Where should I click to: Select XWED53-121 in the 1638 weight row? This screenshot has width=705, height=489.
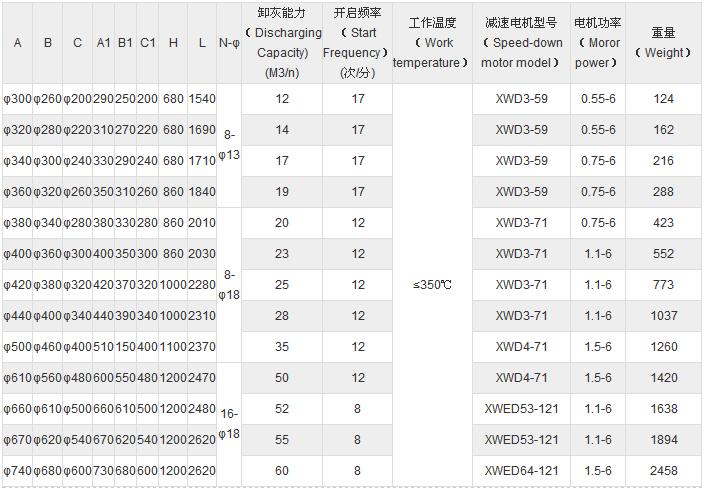[522, 409]
